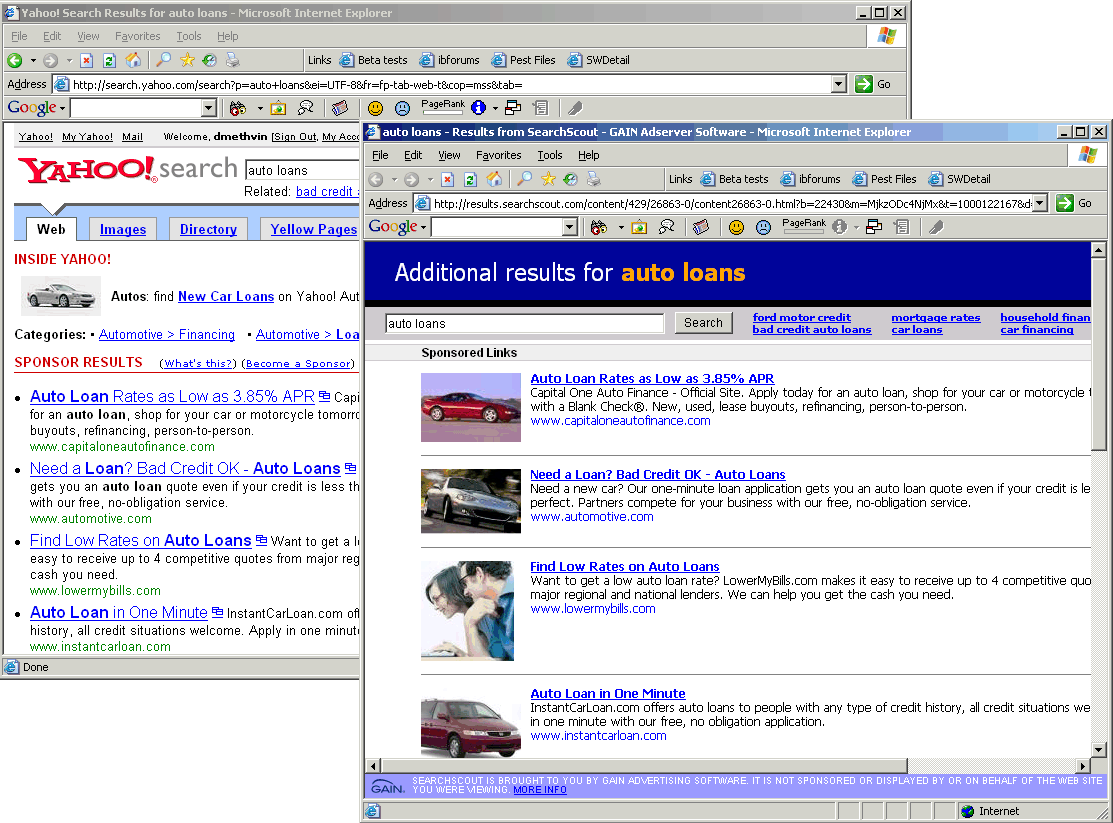Image resolution: width=1113 pixels, height=823 pixels.
Task: Click Refresh icon in Yahoo window toolbar
Action: (109, 60)
